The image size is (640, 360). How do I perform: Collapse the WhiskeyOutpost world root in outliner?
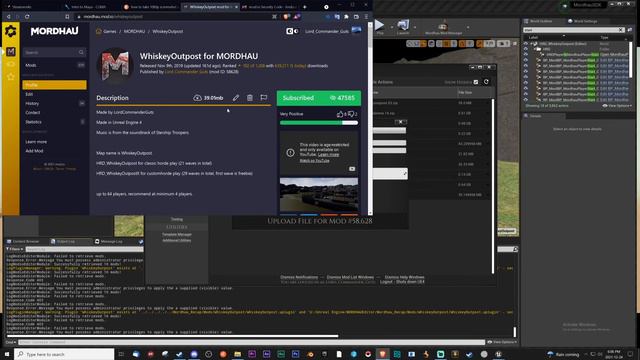[x=532, y=44]
